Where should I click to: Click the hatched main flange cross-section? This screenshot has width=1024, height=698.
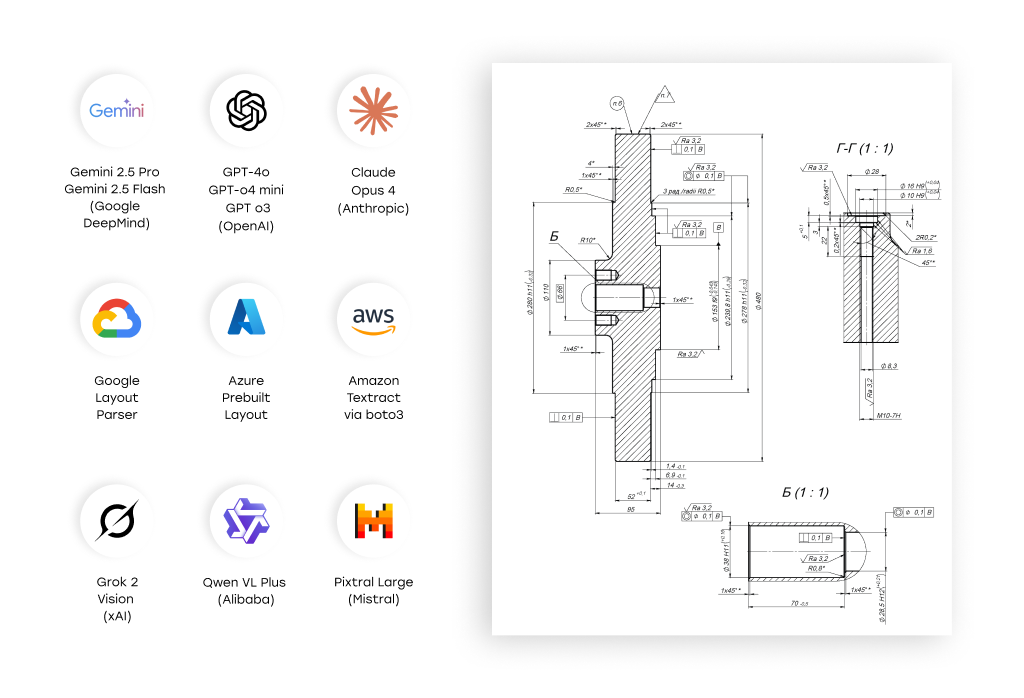tap(633, 400)
